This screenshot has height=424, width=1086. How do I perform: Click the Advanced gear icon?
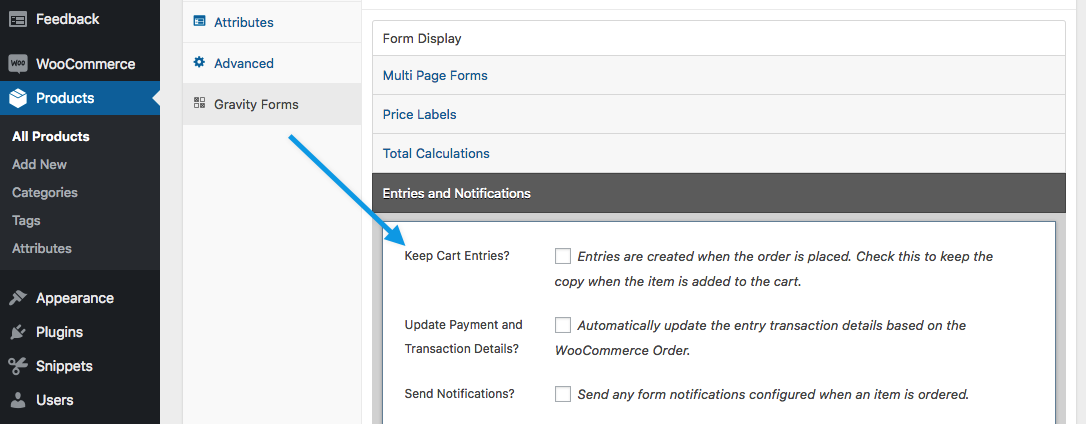[x=199, y=63]
